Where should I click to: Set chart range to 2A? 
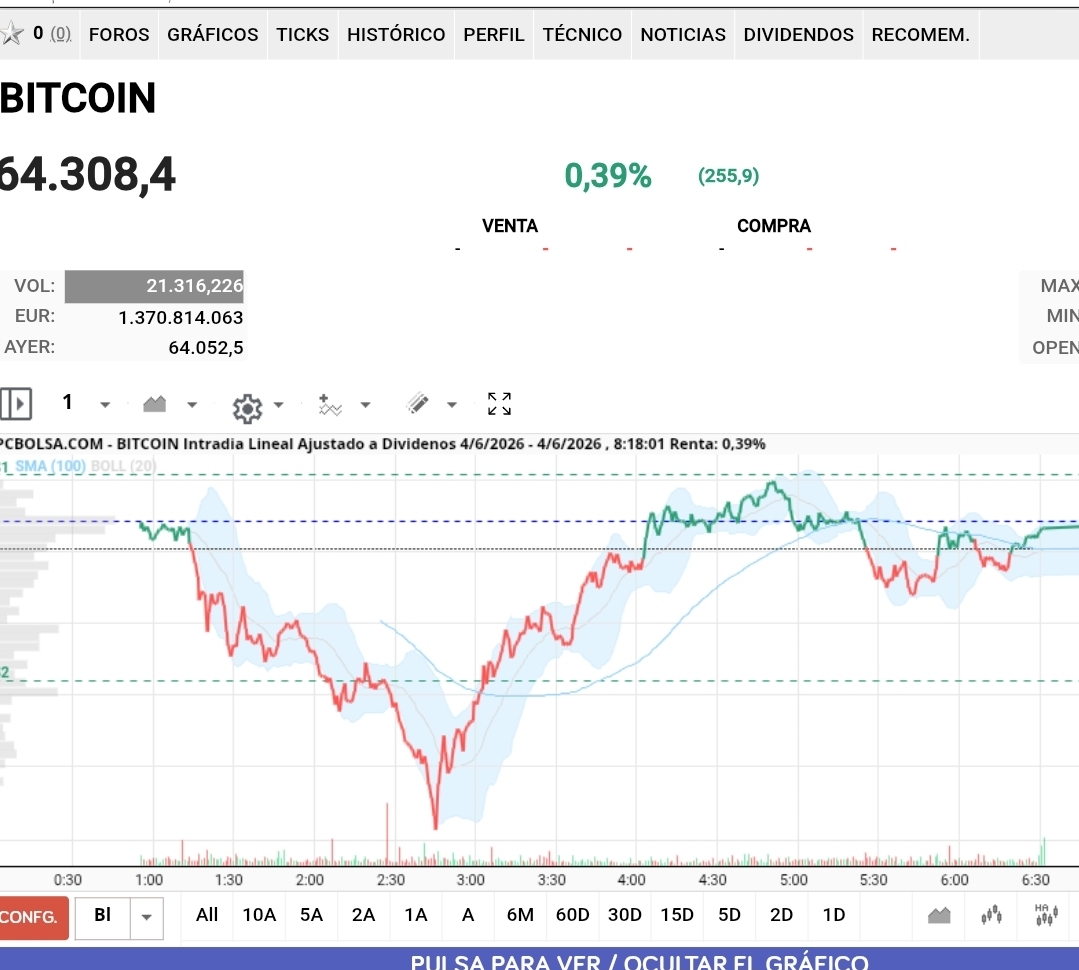coord(364,915)
